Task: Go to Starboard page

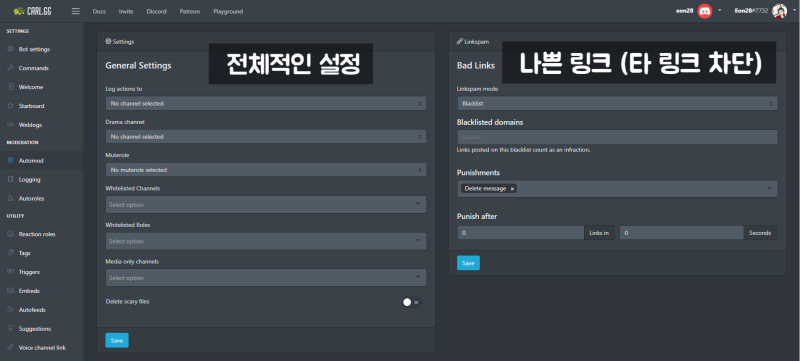Action: click(x=31, y=106)
